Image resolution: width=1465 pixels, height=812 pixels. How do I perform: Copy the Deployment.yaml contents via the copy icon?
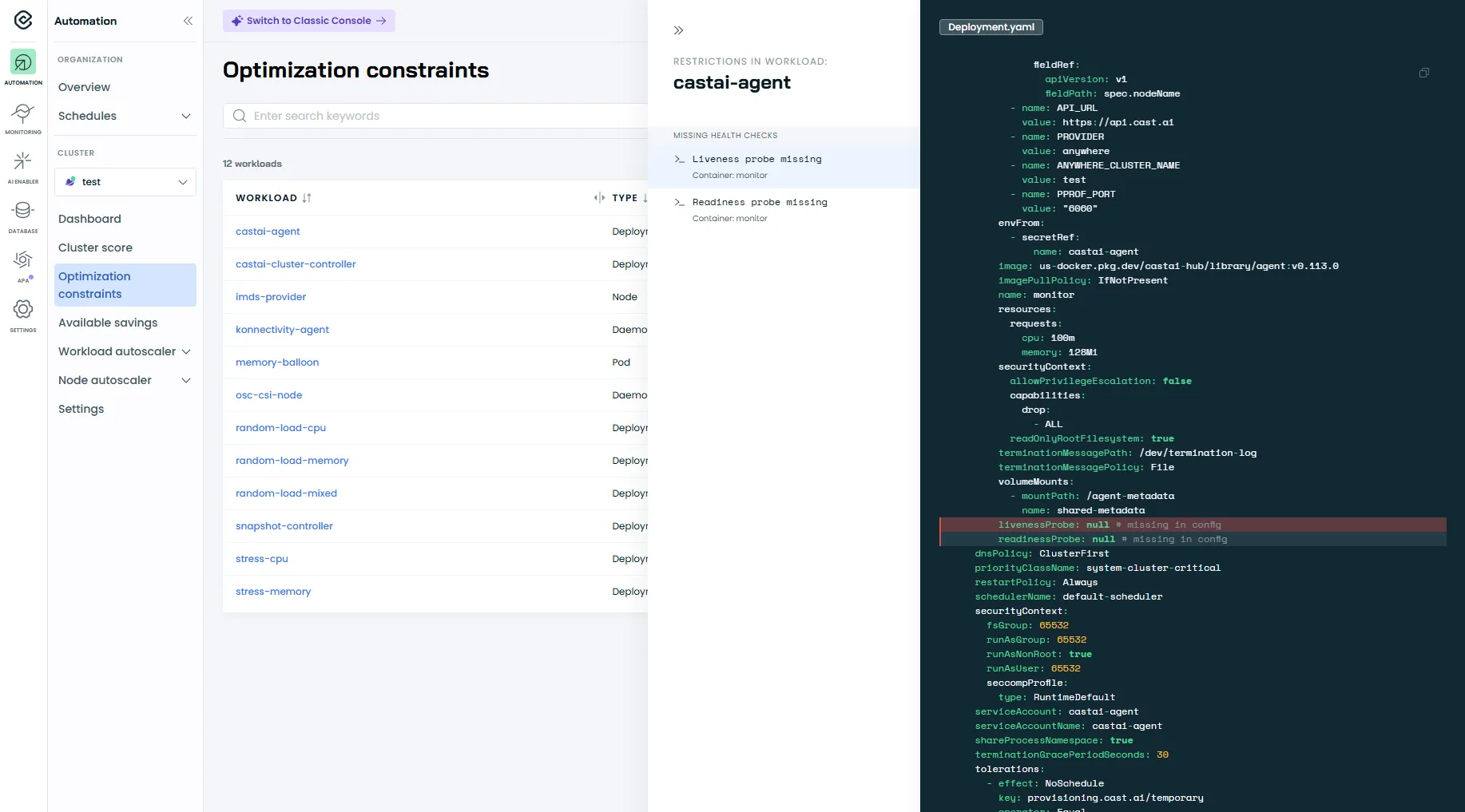1423,73
